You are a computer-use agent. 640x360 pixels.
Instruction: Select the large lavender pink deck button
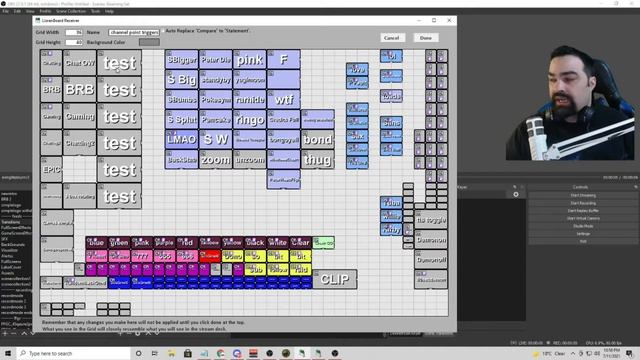coord(249,60)
